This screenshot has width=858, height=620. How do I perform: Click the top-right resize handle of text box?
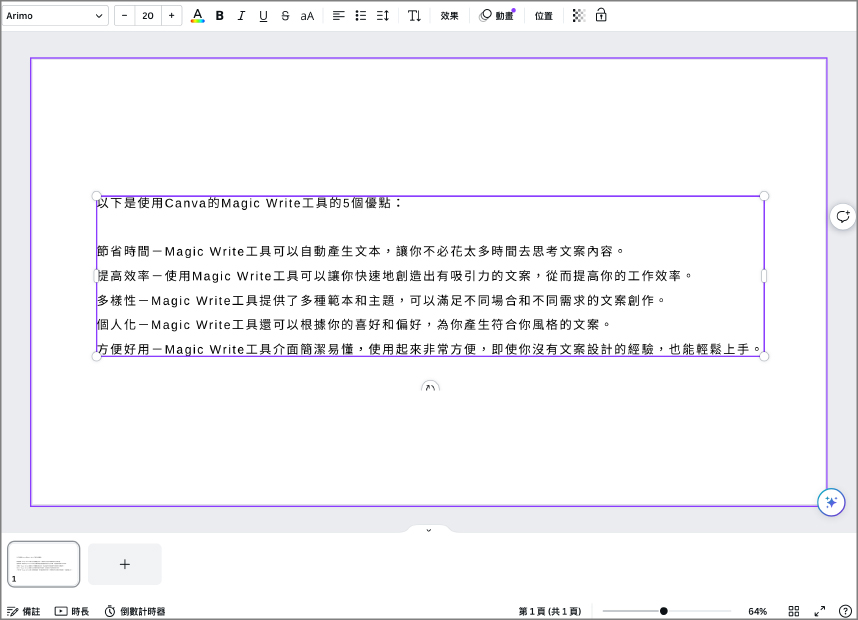764,196
